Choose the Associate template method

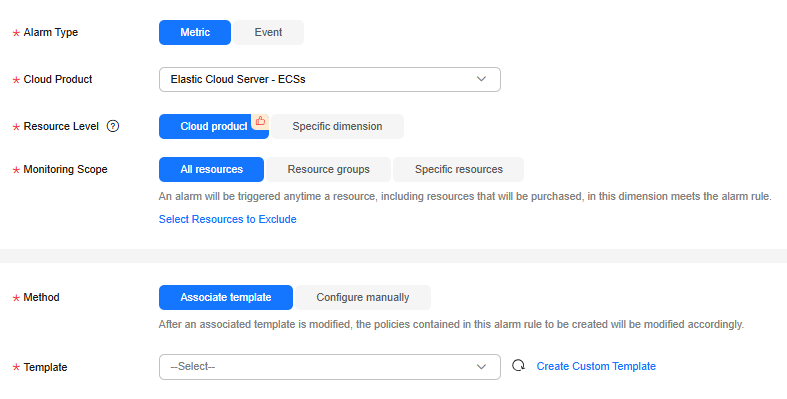[x=226, y=297]
